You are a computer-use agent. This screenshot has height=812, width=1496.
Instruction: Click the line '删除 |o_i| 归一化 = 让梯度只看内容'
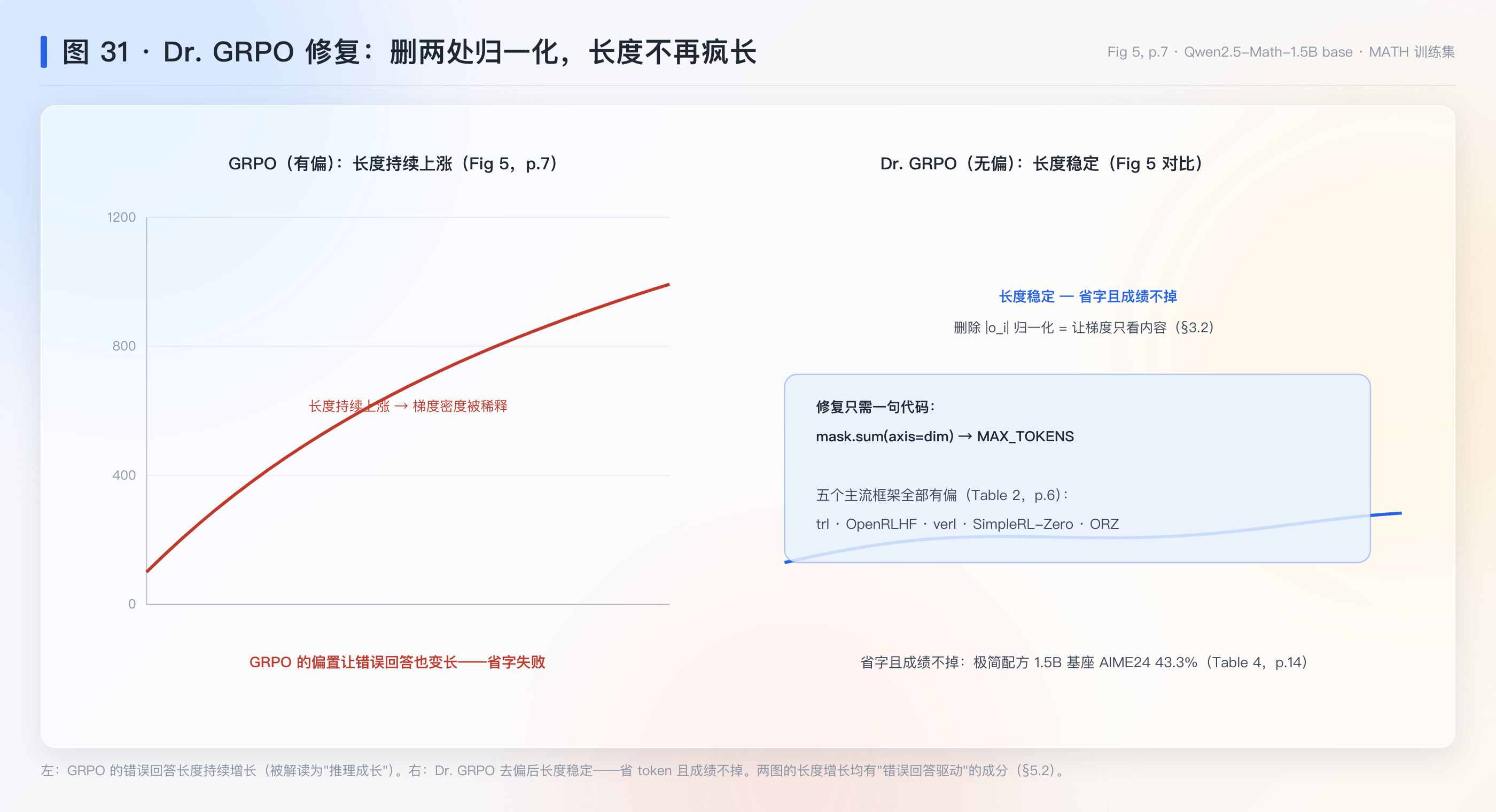(x=1060, y=327)
